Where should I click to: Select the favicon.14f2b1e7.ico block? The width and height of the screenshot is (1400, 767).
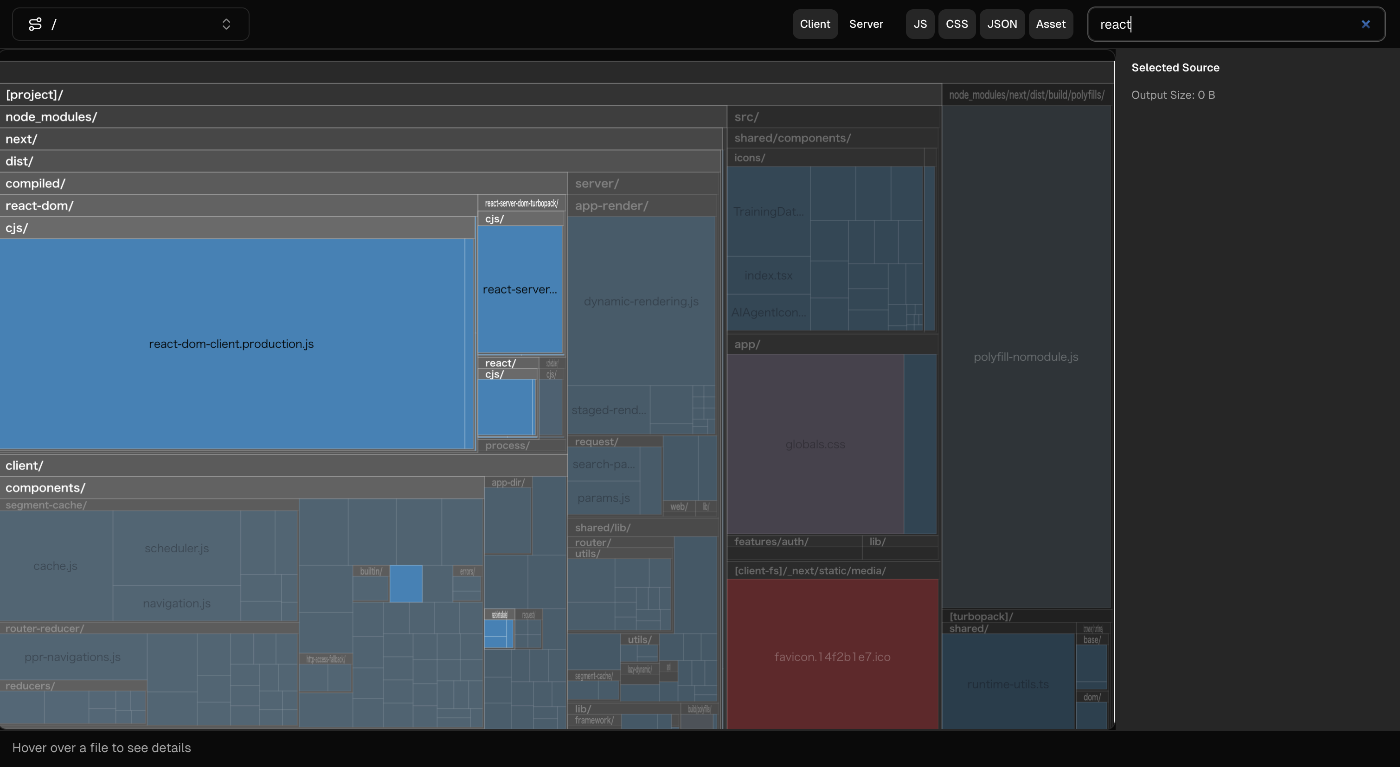point(833,657)
